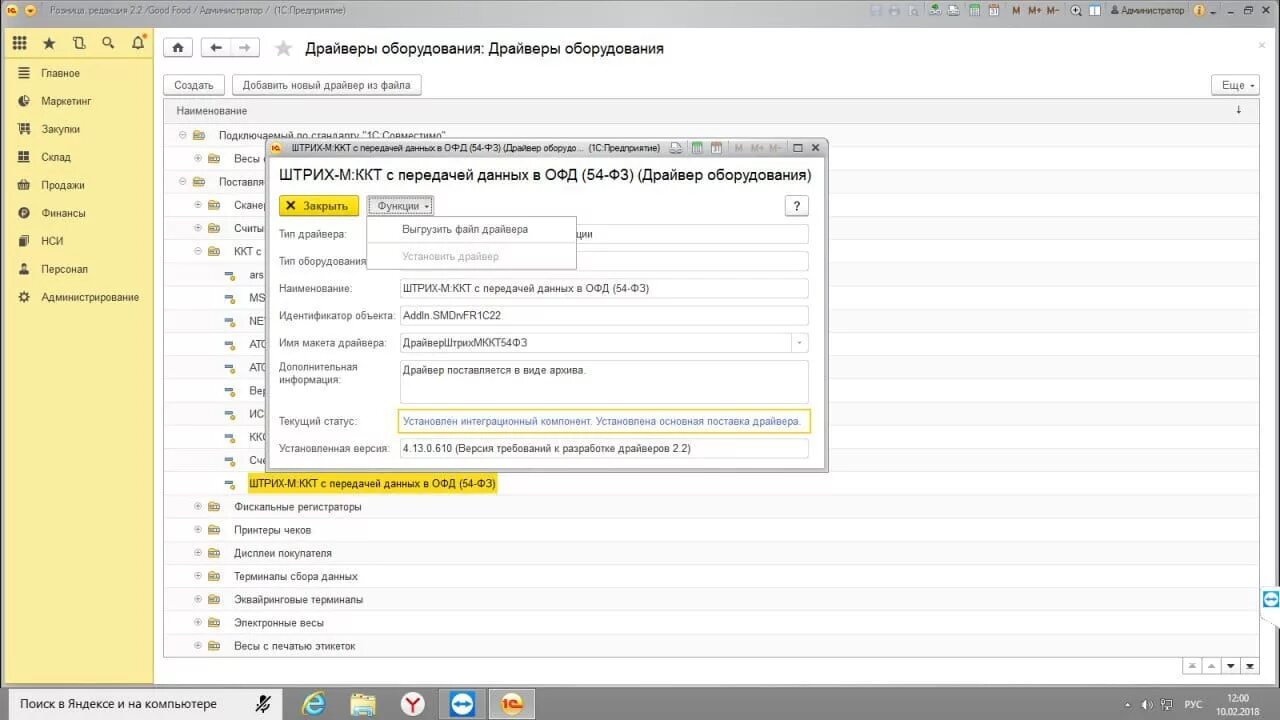Open the sections menu grid icon
The width and height of the screenshot is (1280, 720).
tap(20, 44)
